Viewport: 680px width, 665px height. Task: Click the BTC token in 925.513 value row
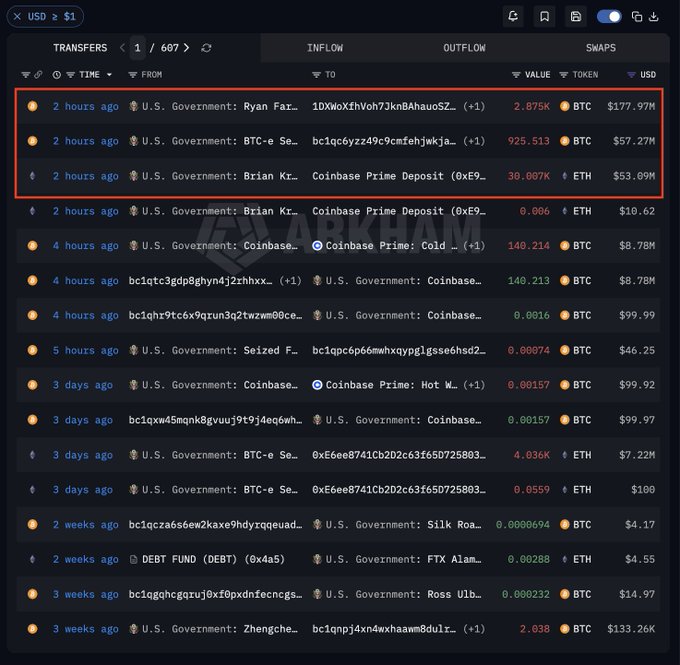575,141
